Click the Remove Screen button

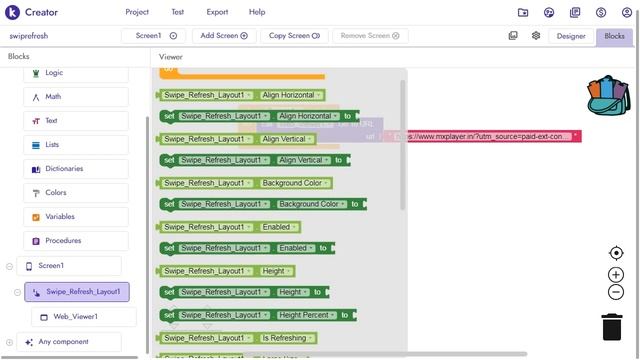[x=370, y=36]
